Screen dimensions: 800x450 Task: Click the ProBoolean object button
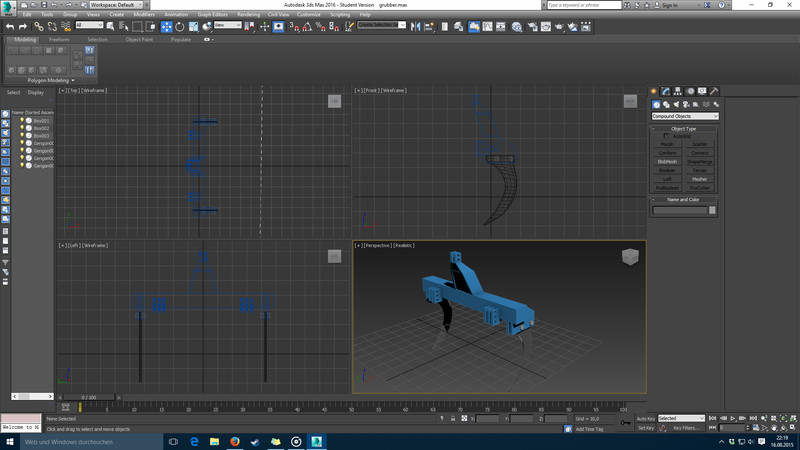coord(667,187)
